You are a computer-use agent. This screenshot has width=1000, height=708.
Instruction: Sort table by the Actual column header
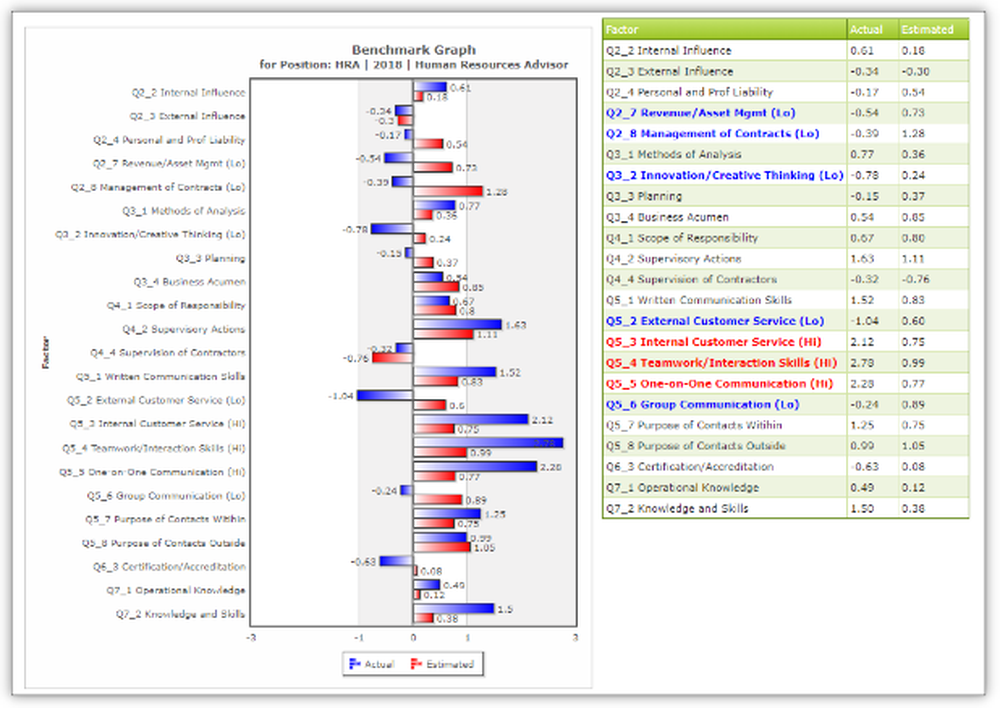872,29
